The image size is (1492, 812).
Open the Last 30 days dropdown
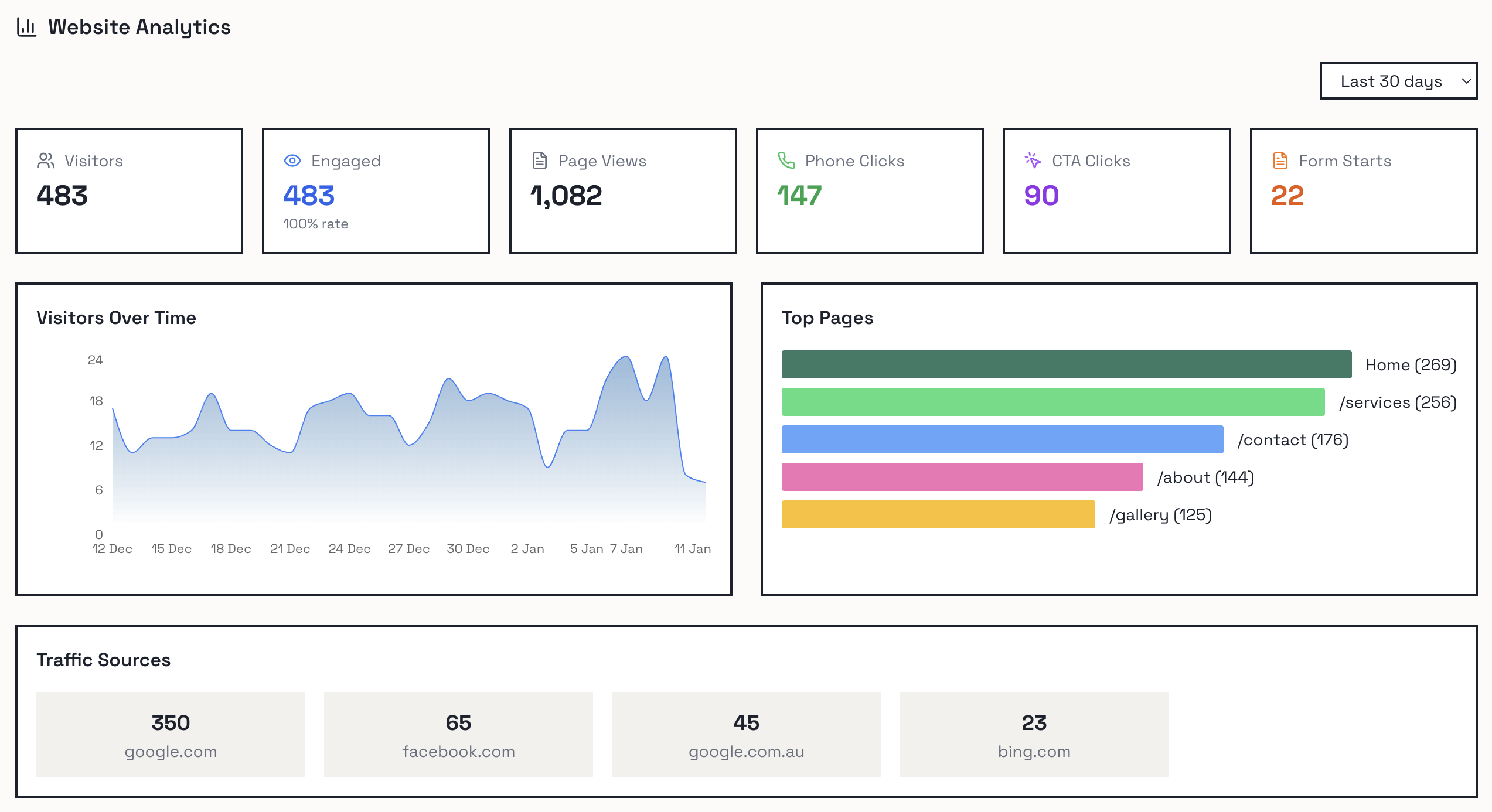(1398, 81)
